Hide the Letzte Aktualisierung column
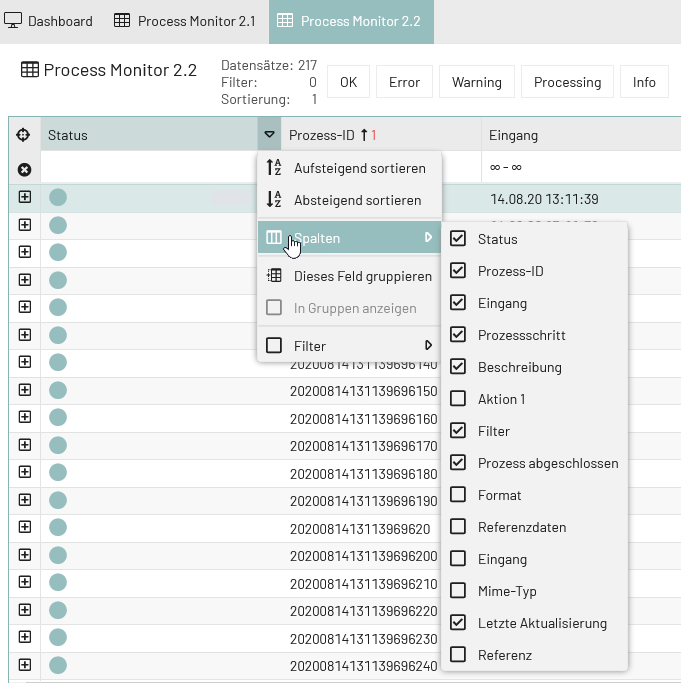681x683 pixels. coord(458,622)
